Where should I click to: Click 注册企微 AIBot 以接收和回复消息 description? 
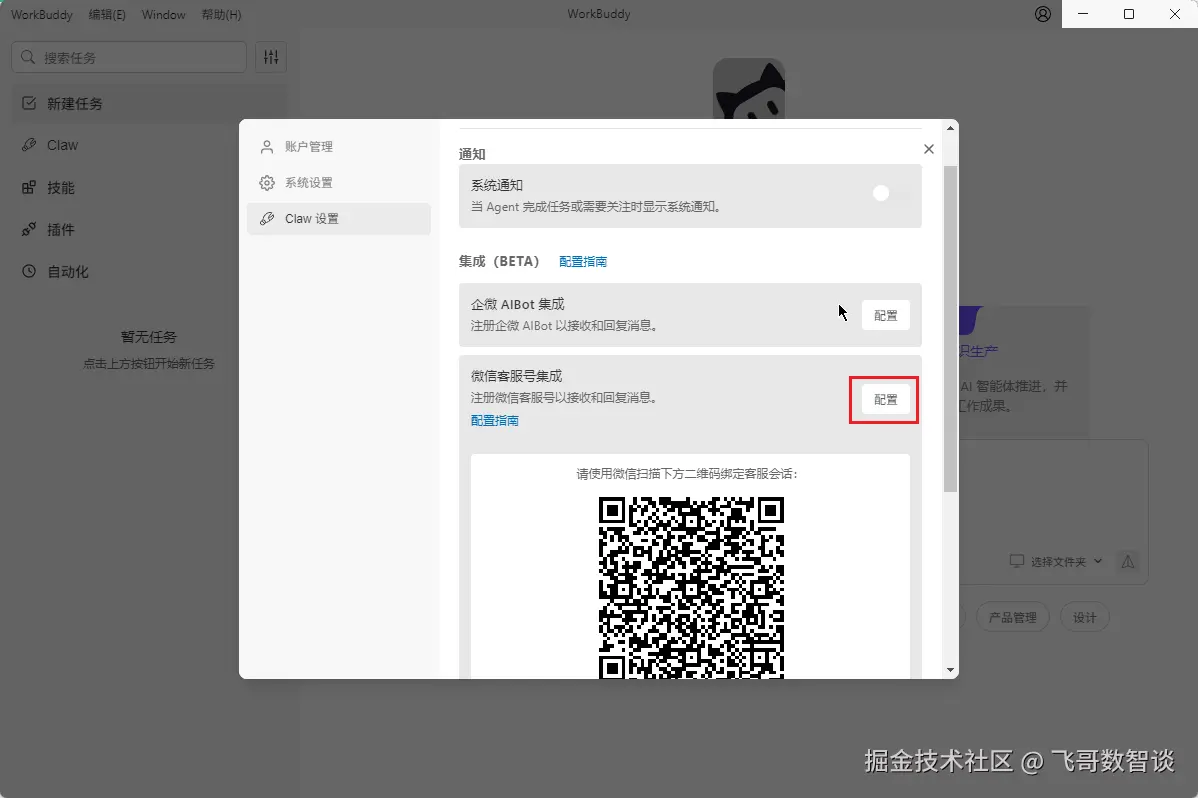(565, 326)
